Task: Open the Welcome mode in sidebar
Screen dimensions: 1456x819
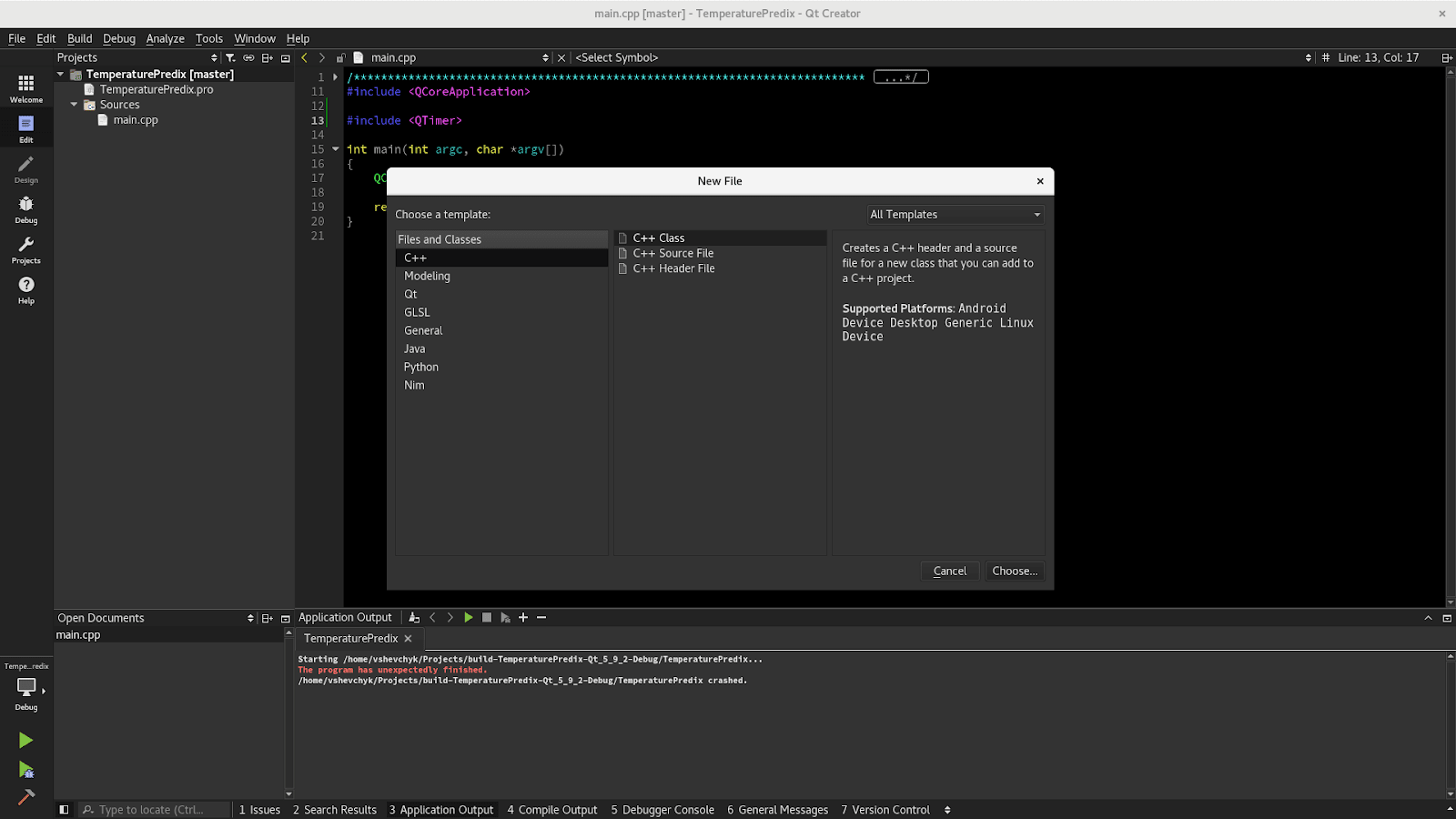Action: pyautogui.click(x=25, y=88)
